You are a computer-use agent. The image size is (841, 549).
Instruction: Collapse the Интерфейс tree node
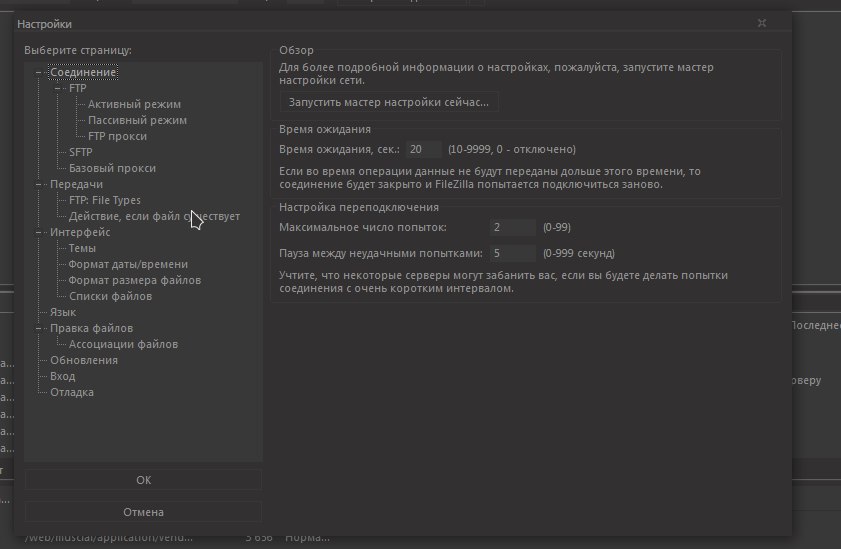pos(39,232)
